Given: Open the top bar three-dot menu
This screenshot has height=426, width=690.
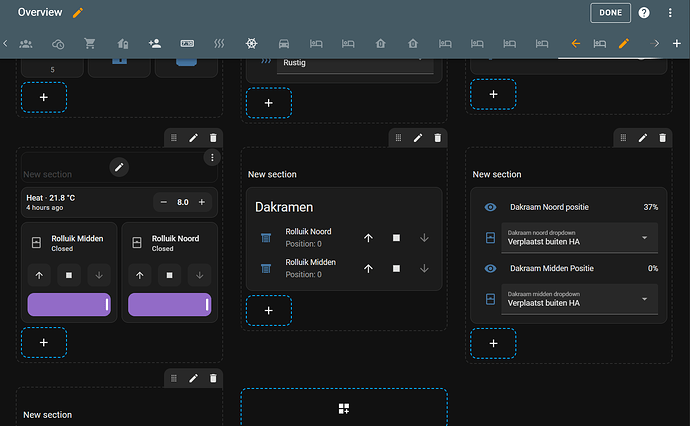Looking at the screenshot, I should click(670, 13).
